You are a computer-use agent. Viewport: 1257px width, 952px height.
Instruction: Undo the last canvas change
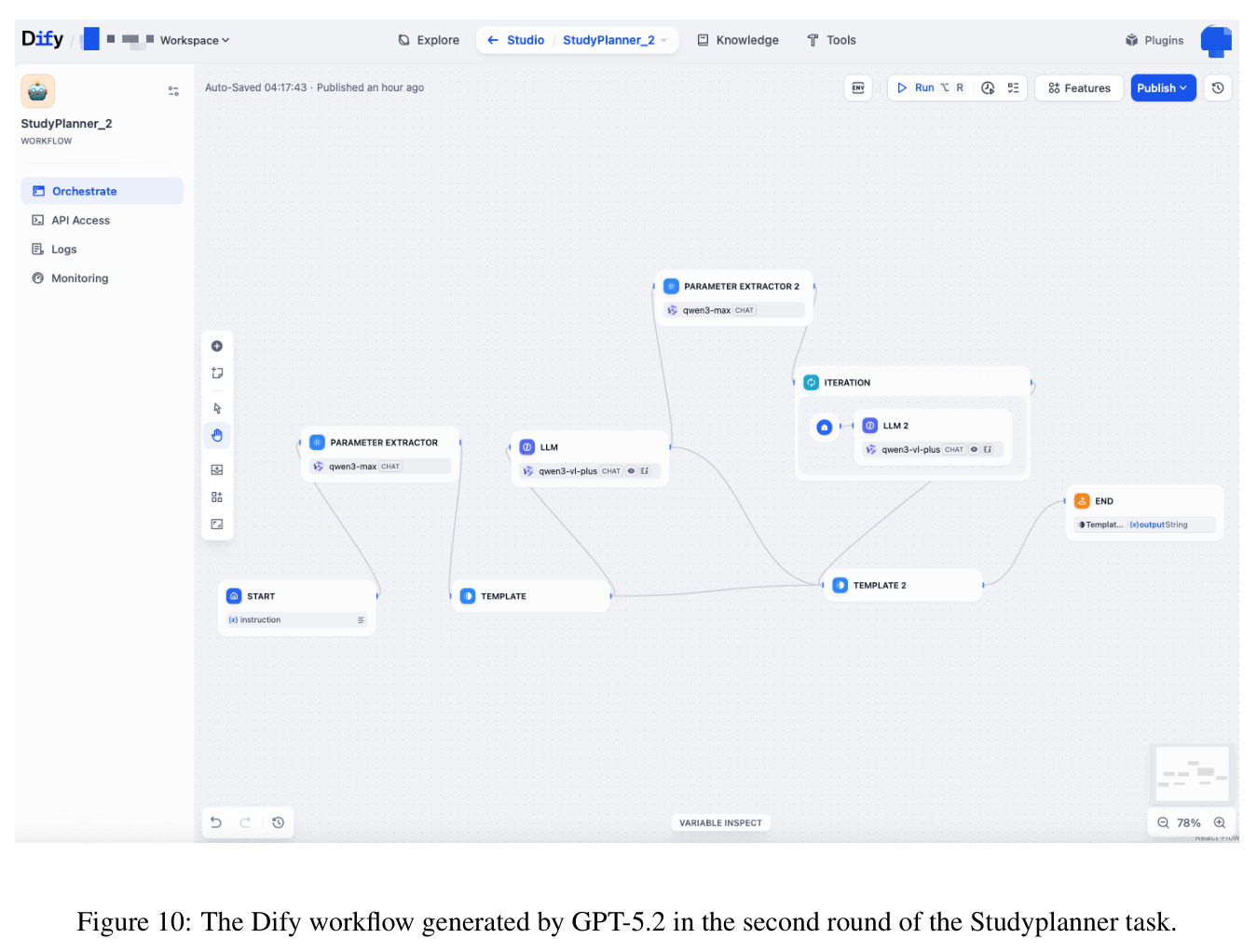(x=216, y=823)
